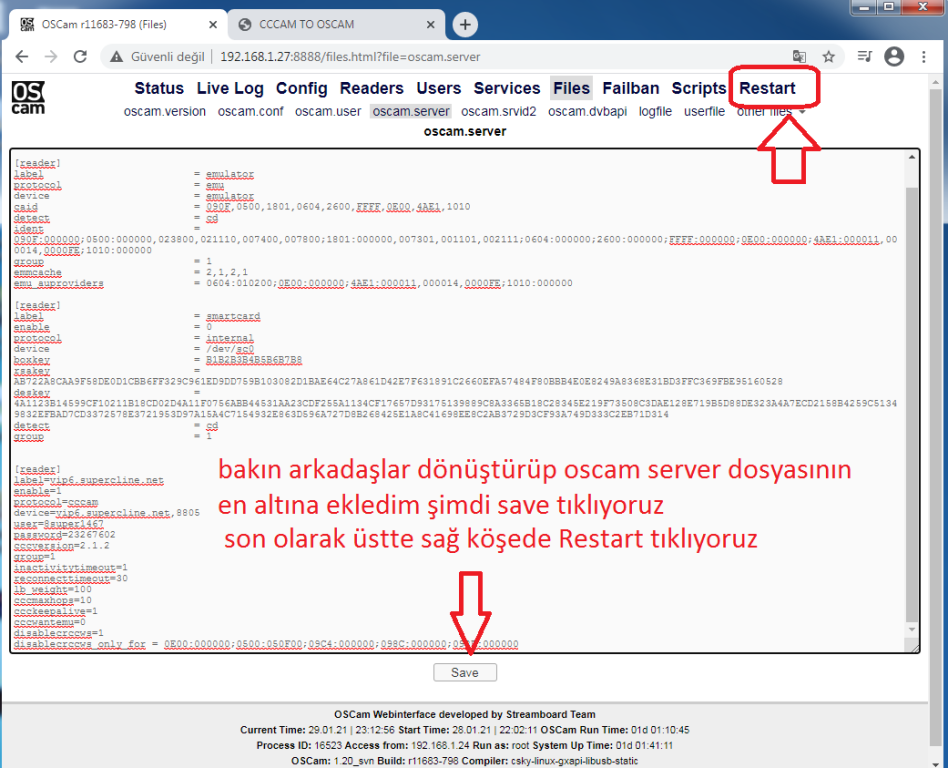Open the oscam.srvid2 file
The height and width of the screenshot is (768, 948).
pos(499,112)
